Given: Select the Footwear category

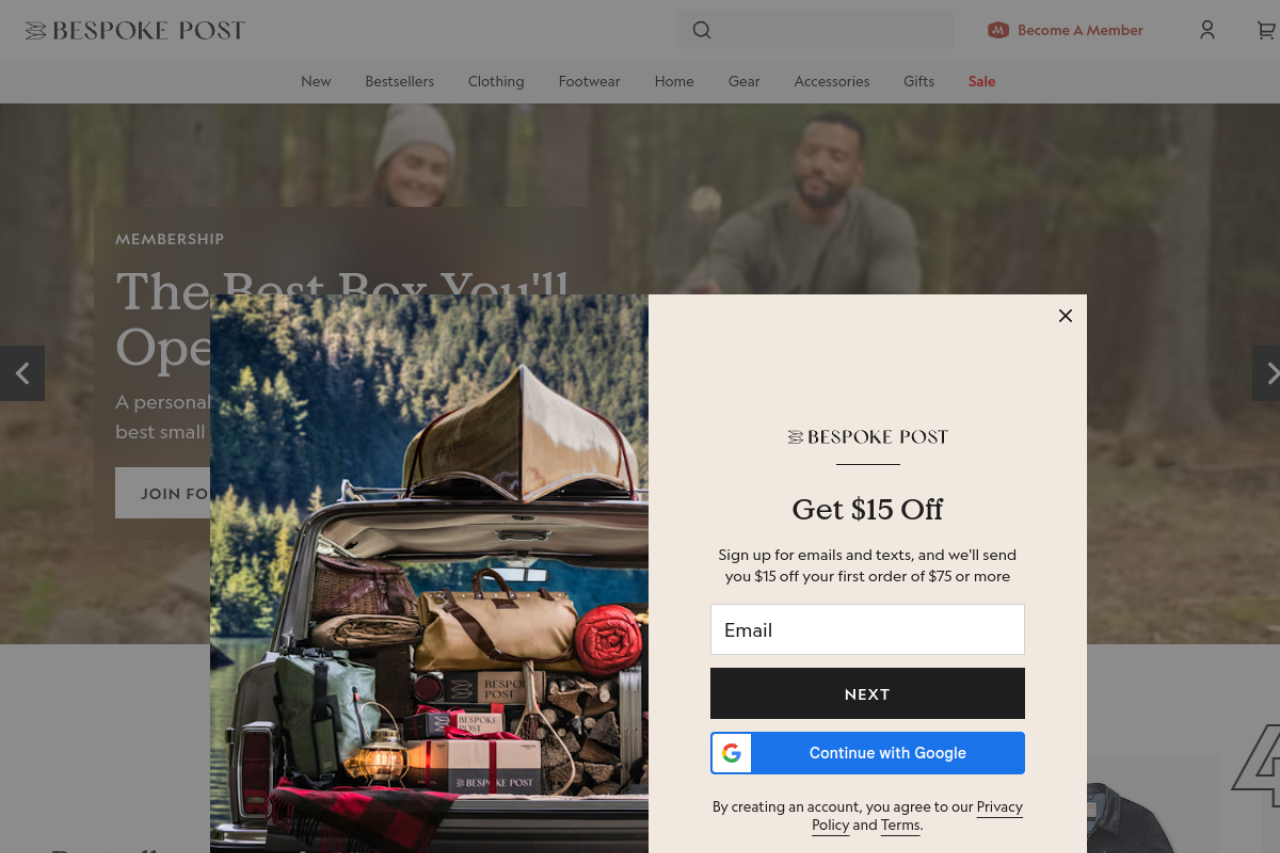Looking at the screenshot, I should [589, 81].
